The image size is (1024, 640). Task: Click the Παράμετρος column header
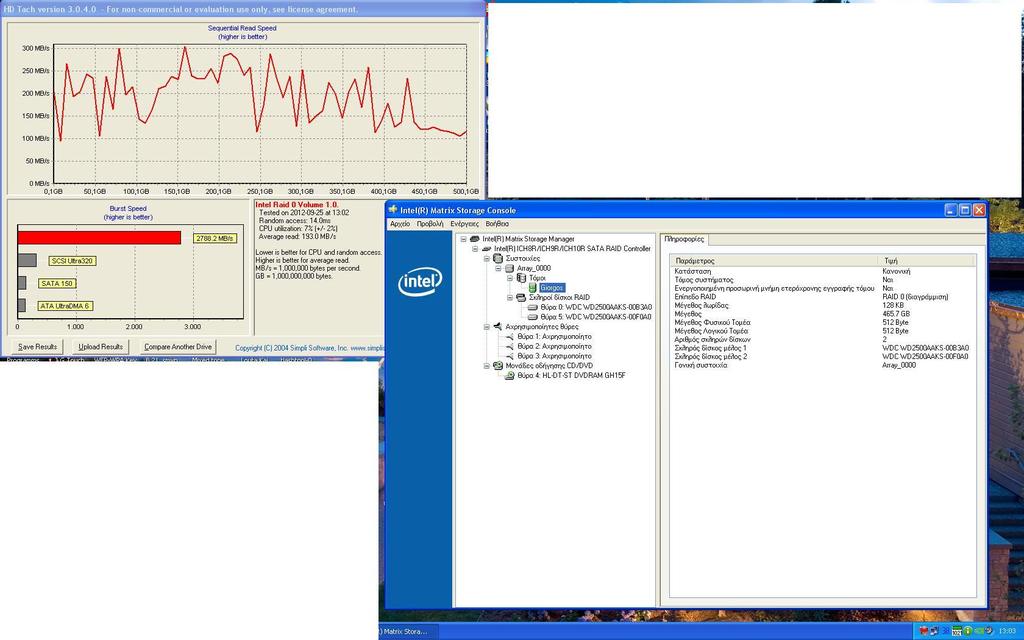(775, 261)
